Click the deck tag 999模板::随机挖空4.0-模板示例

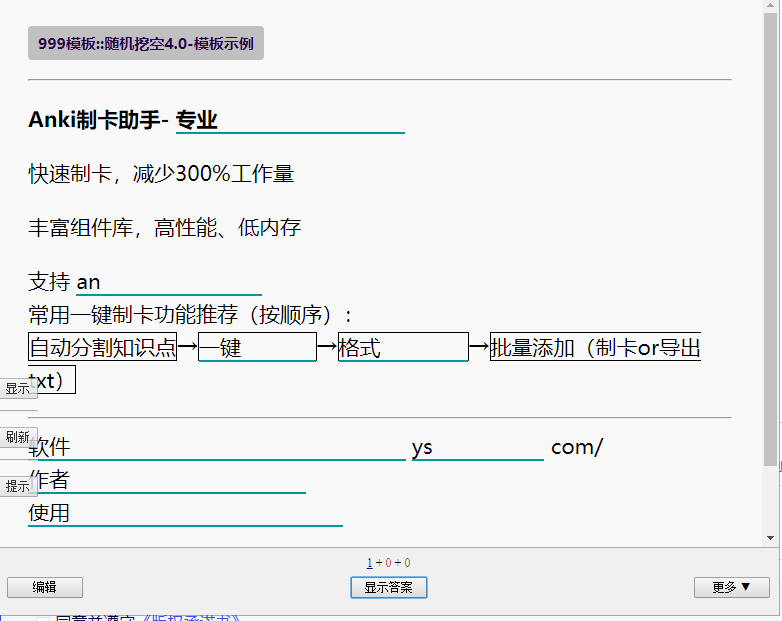coord(146,43)
